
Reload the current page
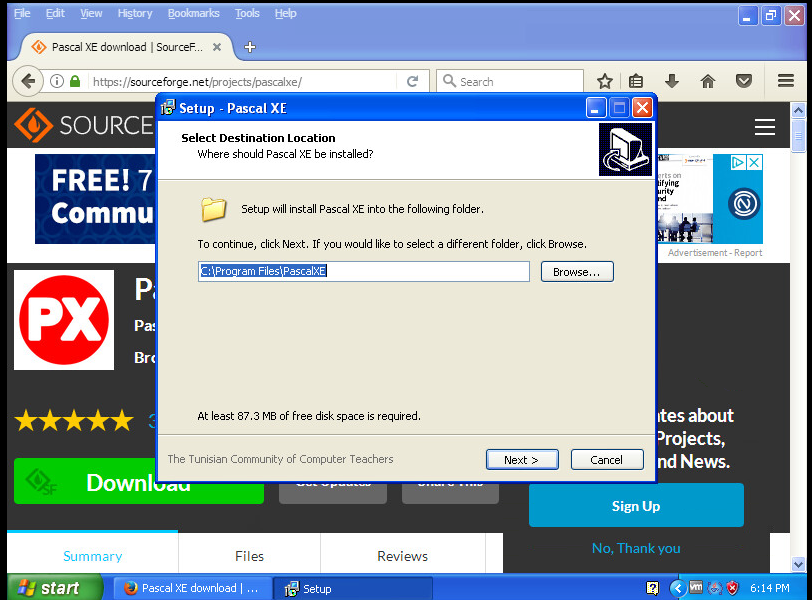[x=413, y=81]
